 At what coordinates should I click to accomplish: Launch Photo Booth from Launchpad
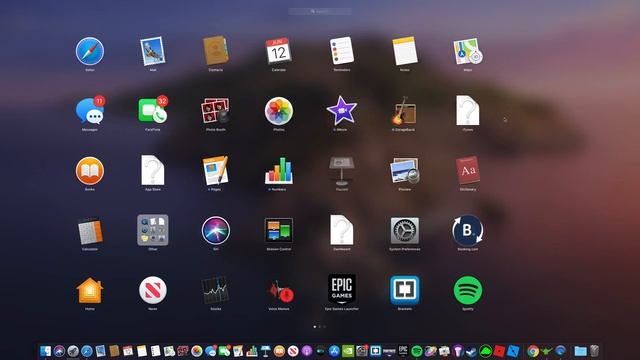point(216,111)
